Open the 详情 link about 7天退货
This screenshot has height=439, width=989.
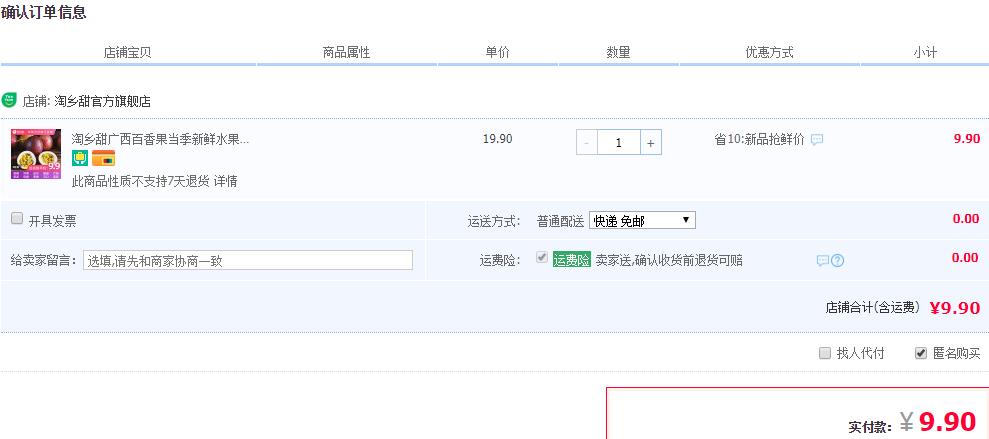click(x=225, y=182)
